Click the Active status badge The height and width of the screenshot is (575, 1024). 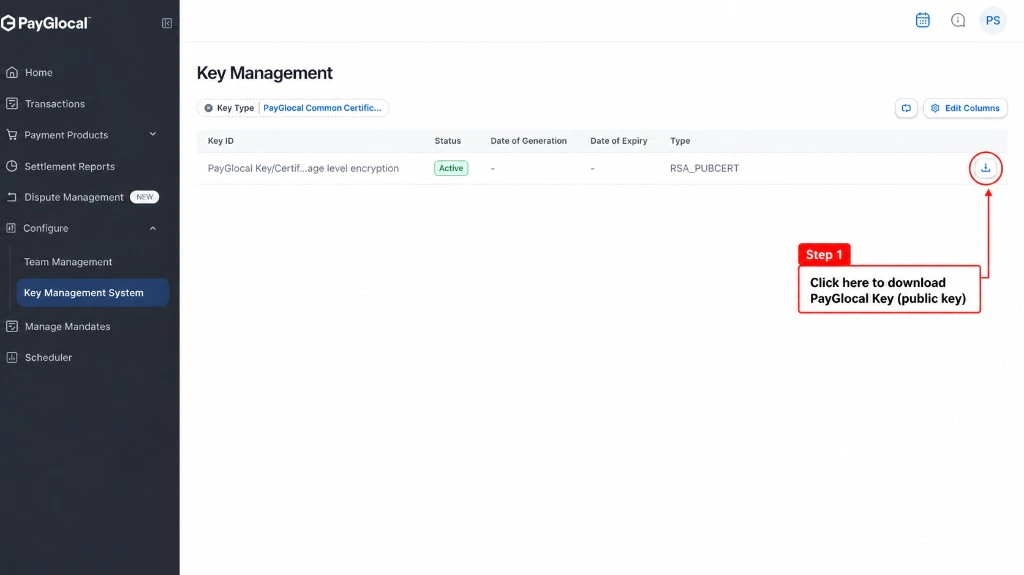tap(451, 168)
